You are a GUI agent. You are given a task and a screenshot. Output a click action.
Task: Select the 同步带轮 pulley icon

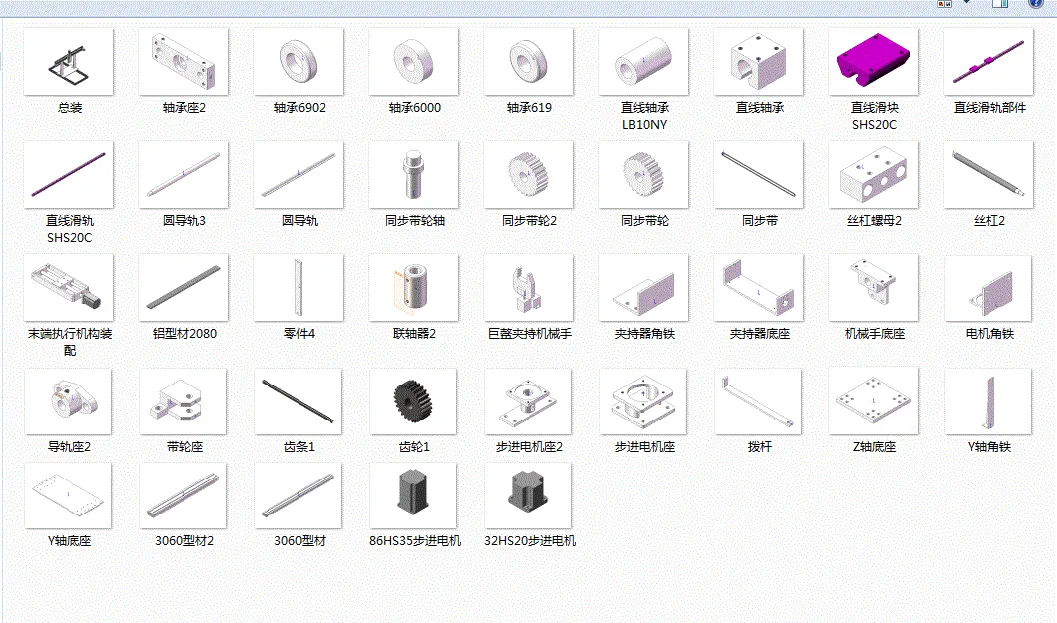click(644, 175)
